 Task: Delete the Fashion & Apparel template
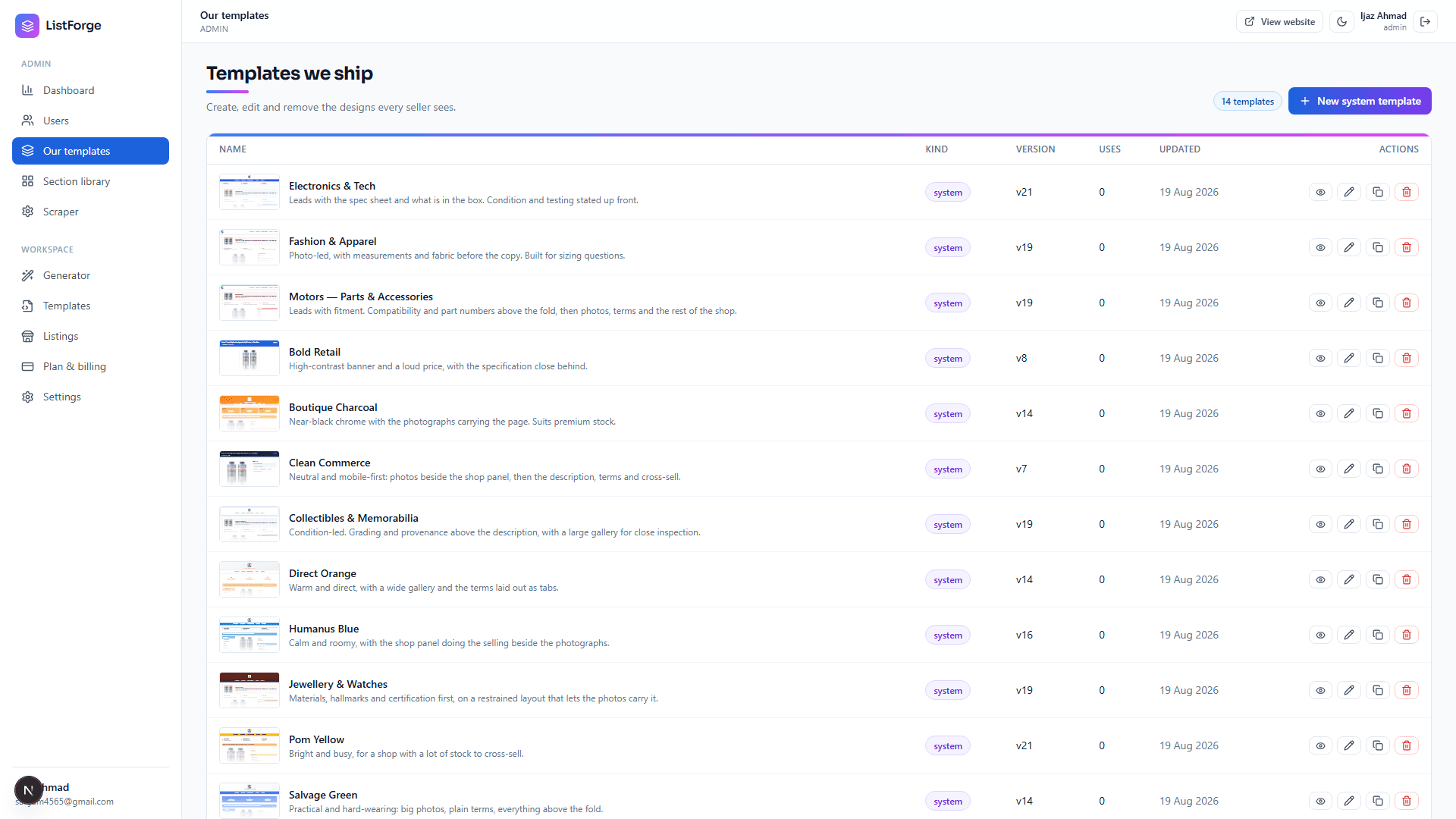coord(1407,247)
